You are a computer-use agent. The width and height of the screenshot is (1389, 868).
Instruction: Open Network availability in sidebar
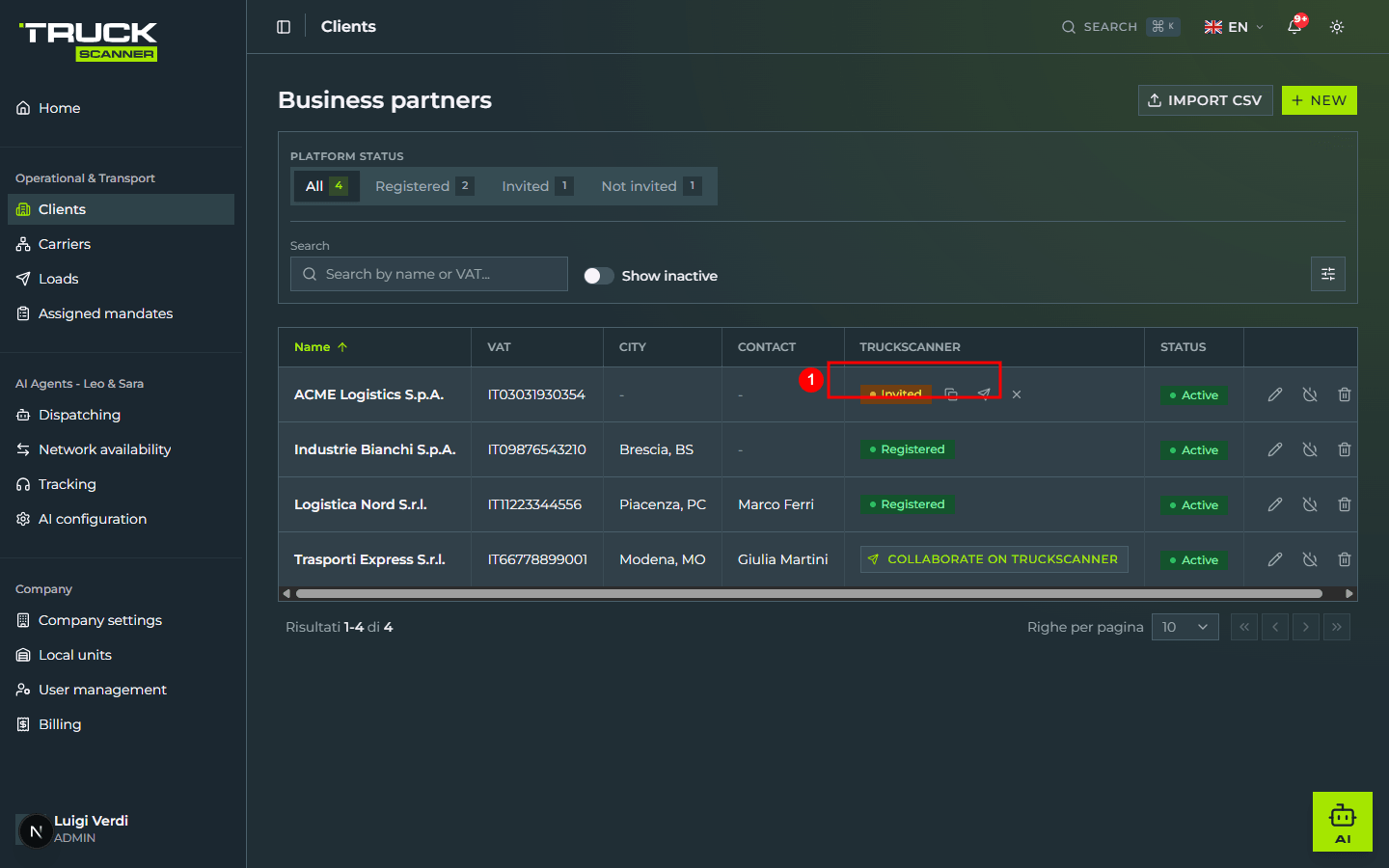point(121,449)
